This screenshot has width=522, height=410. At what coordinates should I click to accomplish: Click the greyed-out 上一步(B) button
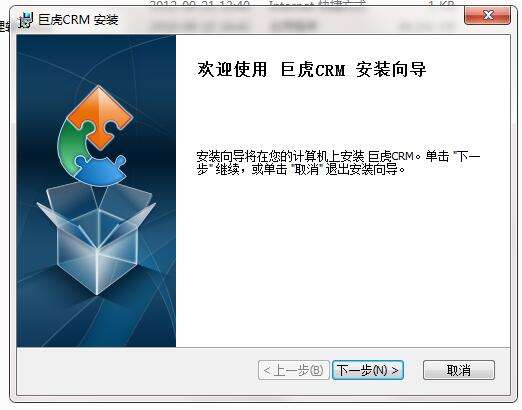[294, 370]
